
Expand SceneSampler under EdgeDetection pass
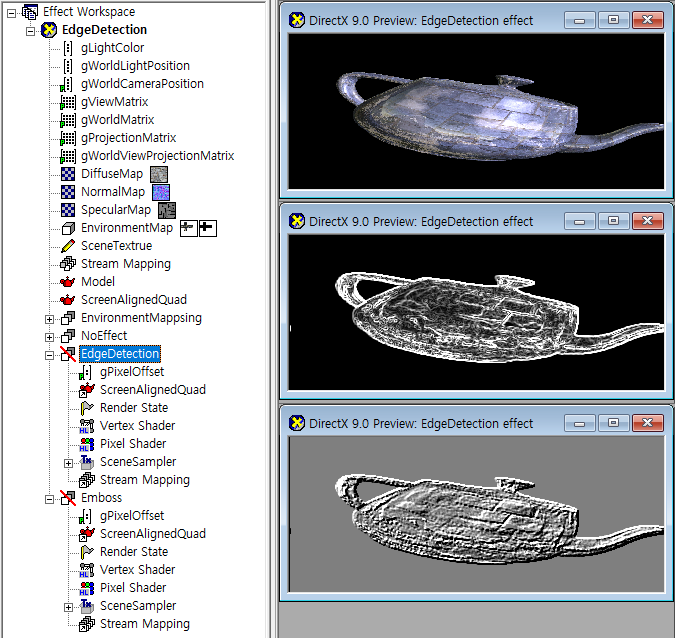(68, 464)
